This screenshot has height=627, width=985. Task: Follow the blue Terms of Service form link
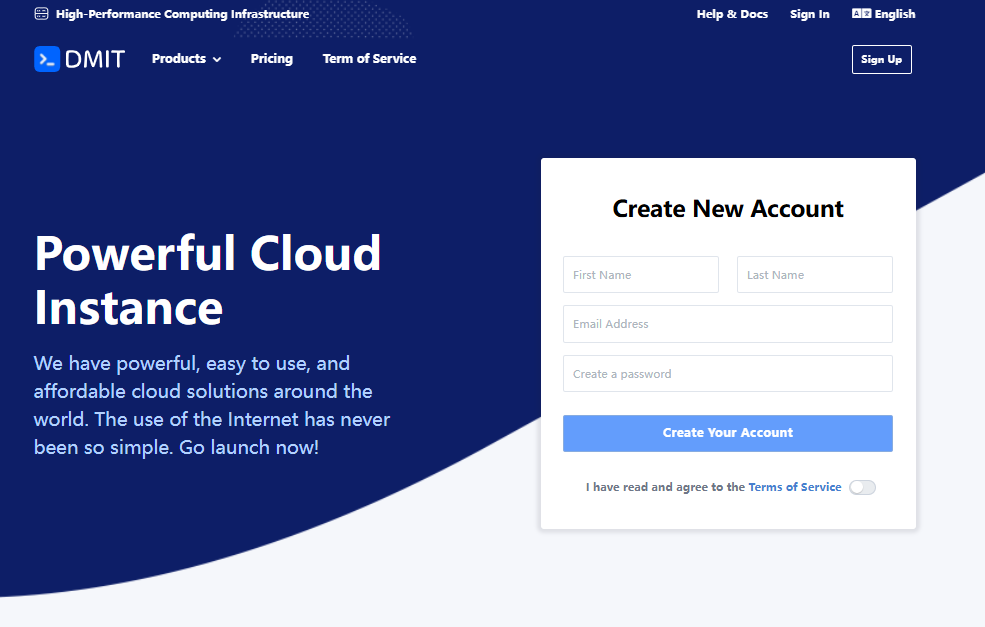[795, 487]
